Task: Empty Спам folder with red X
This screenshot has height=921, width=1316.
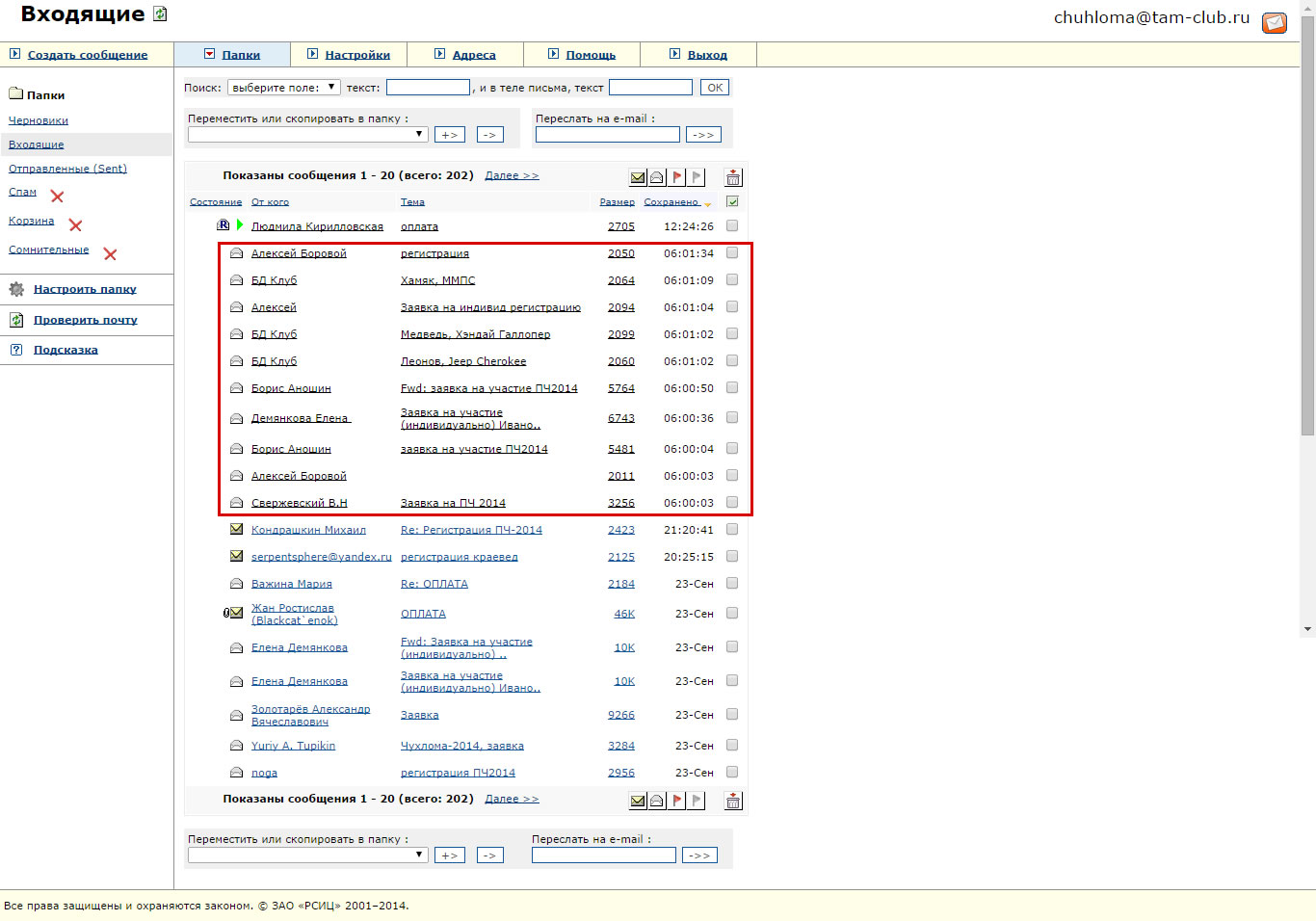Action: point(57,197)
